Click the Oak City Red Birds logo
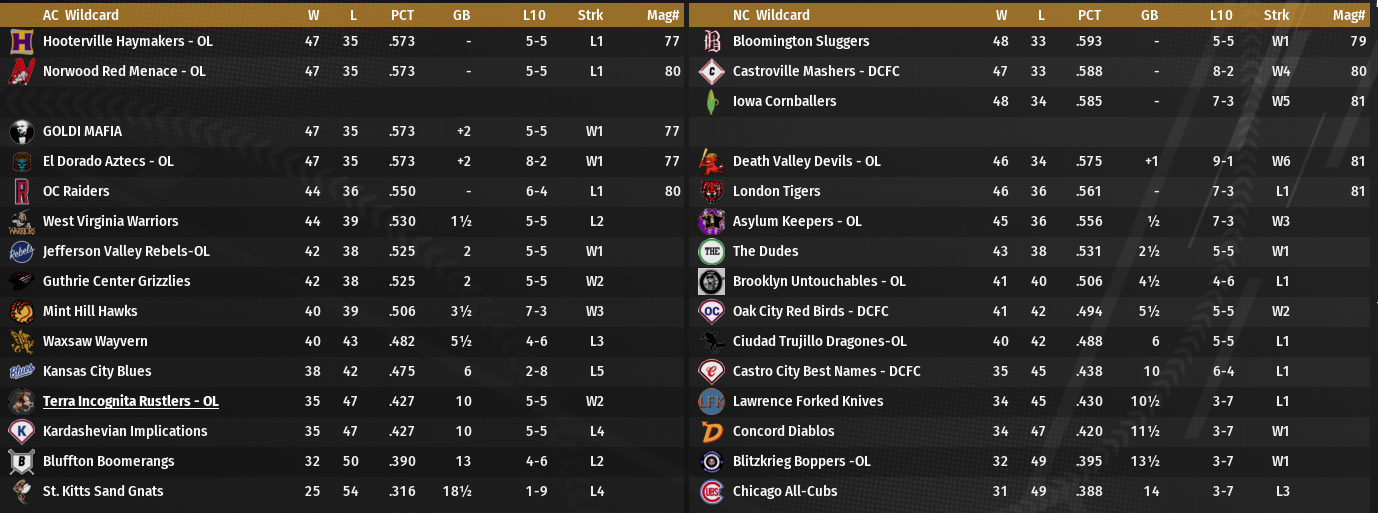This screenshot has width=1378, height=513. pos(711,311)
